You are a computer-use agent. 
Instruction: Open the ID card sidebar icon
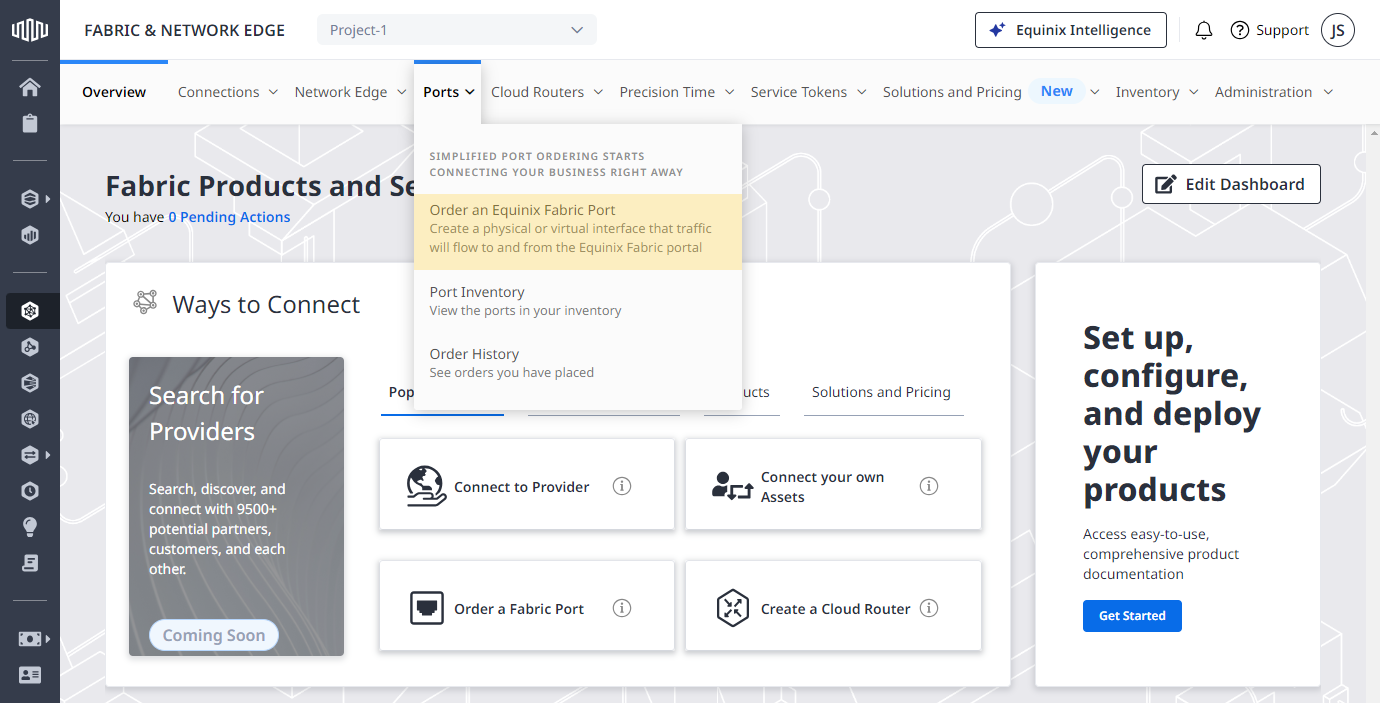click(x=30, y=675)
